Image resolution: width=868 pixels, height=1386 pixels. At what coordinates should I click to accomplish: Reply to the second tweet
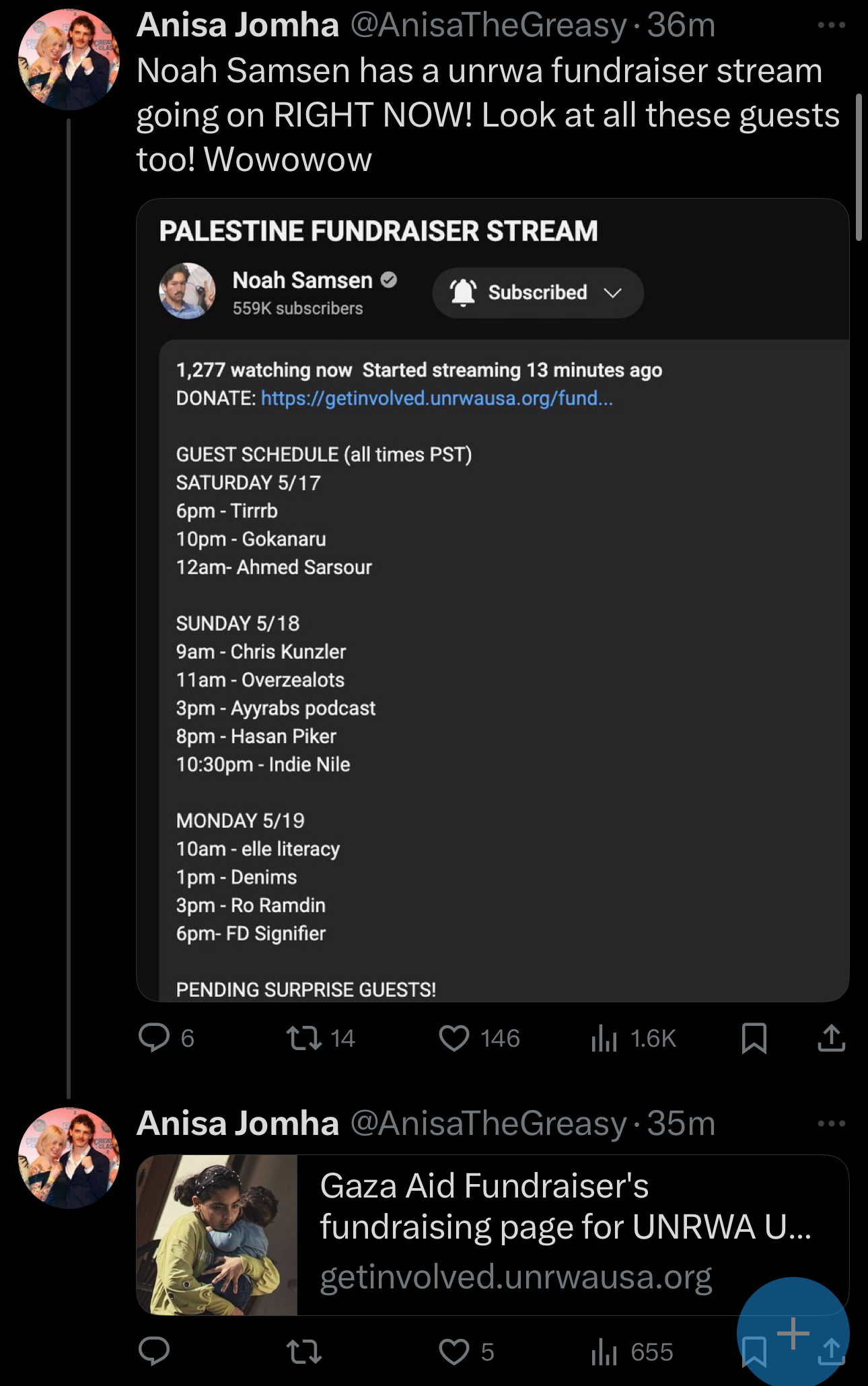click(x=154, y=1351)
